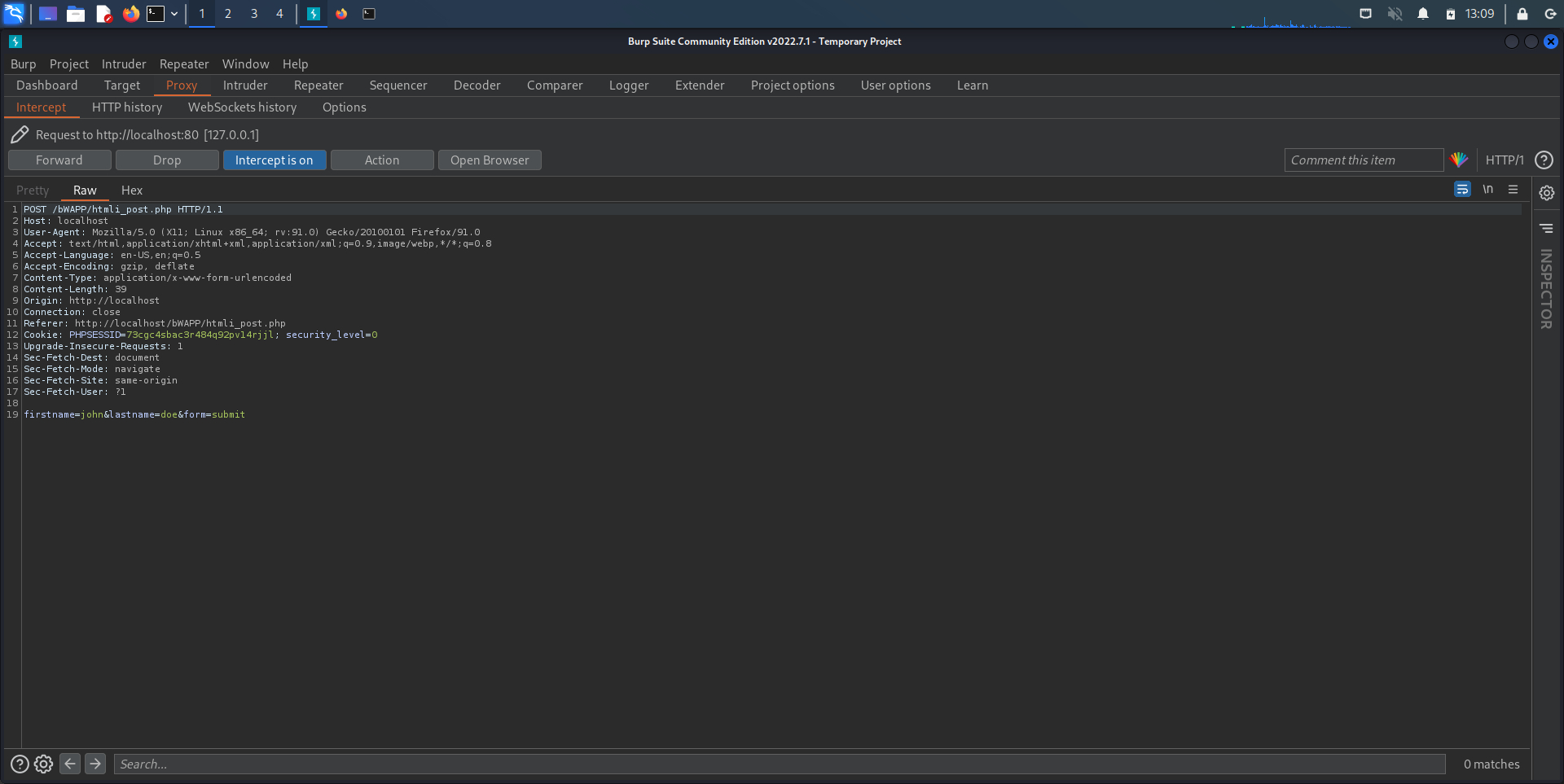Open the editor hamburger options menu
1564x784 pixels.
coord(1513,189)
